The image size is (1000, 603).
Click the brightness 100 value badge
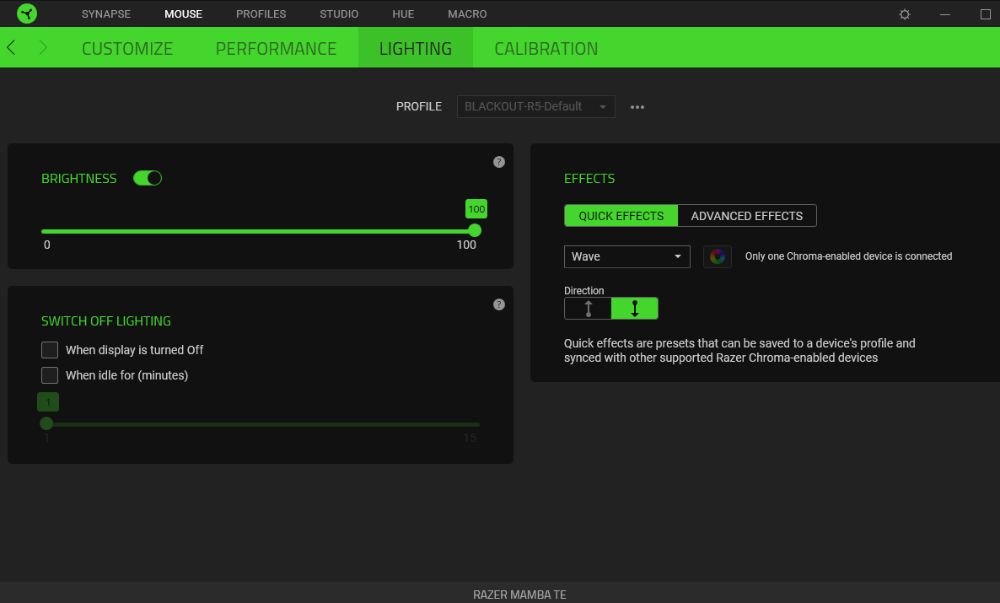[476, 209]
